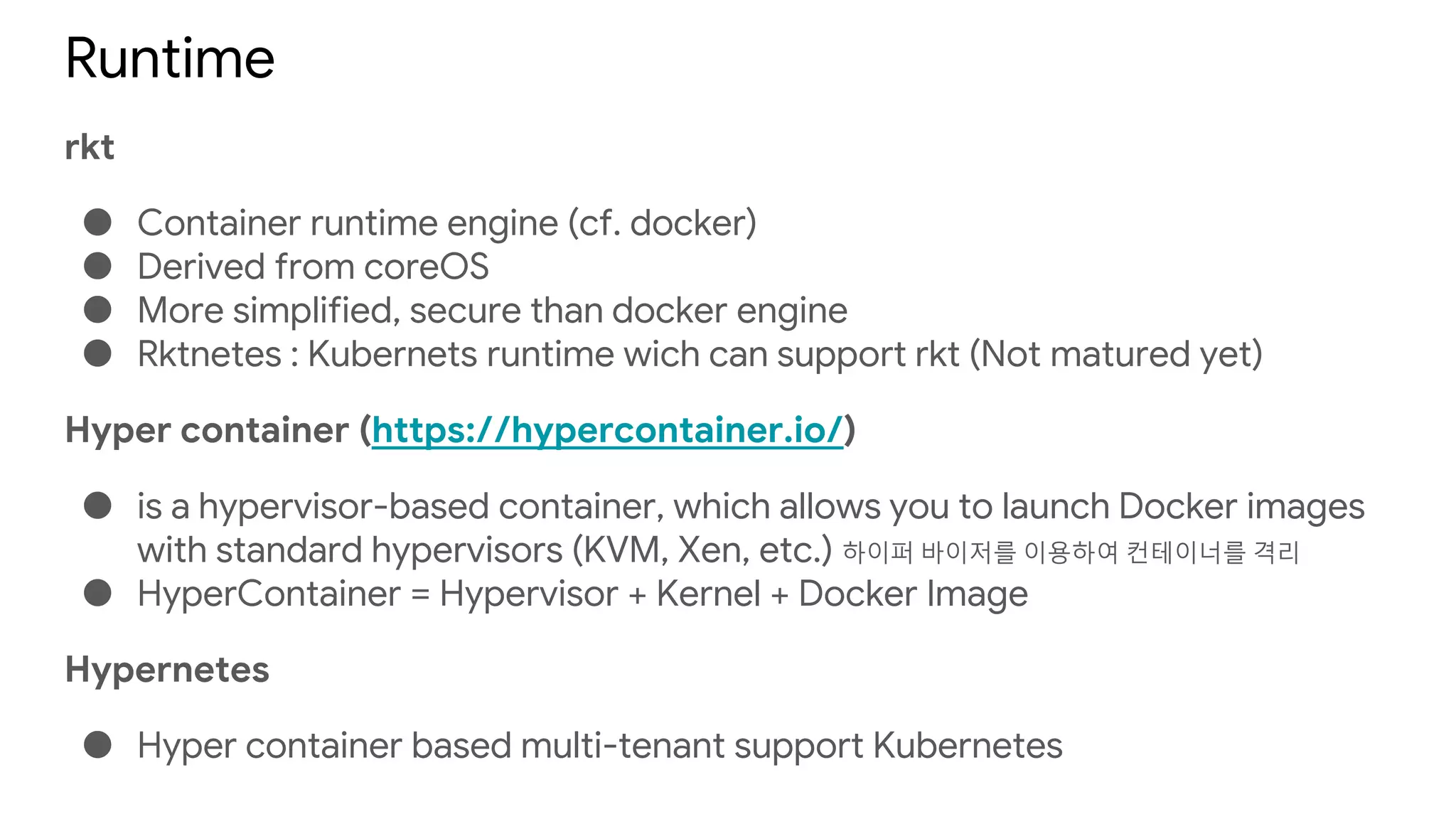Click bullet before Derived from coreOS
Image resolution: width=1456 pixels, height=819 pixels.
97,266
